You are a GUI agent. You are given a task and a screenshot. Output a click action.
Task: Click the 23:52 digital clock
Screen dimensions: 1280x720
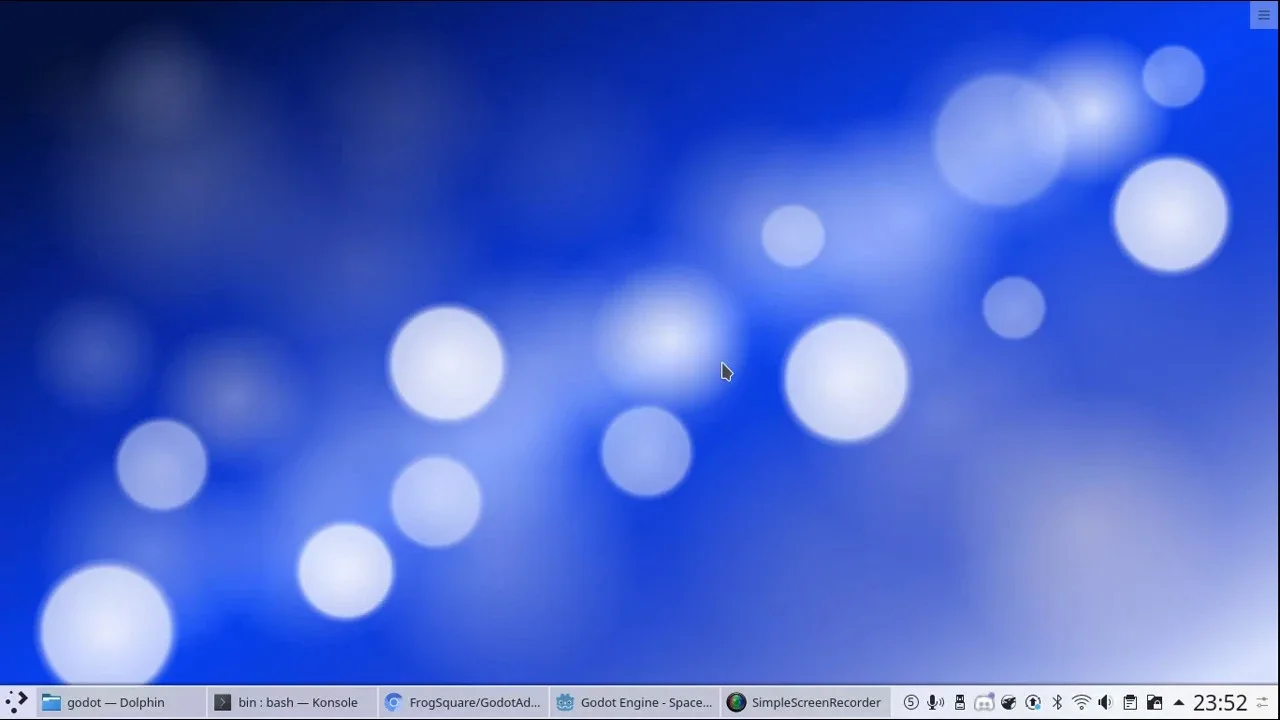pos(1220,702)
